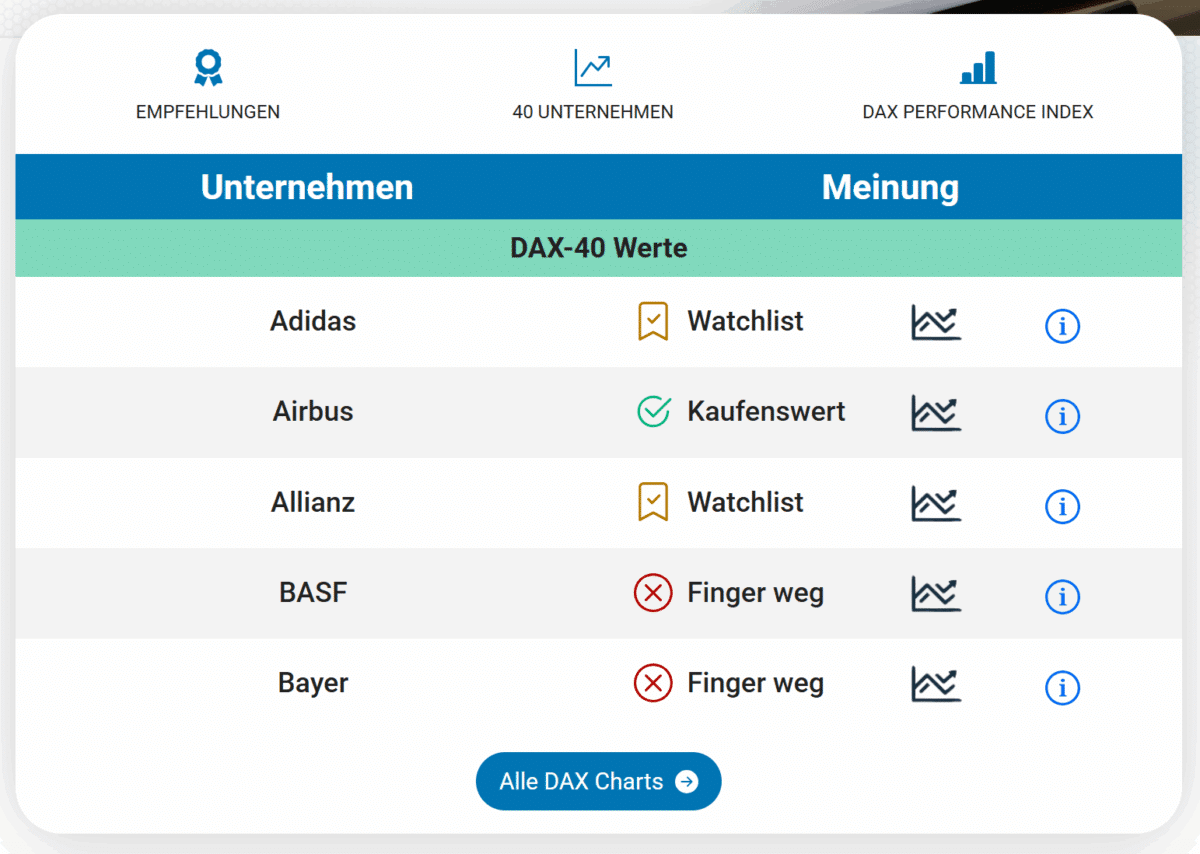Click the info icon for BASF
The width and height of the screenshot is (1200, 854).
(1062, 597)
